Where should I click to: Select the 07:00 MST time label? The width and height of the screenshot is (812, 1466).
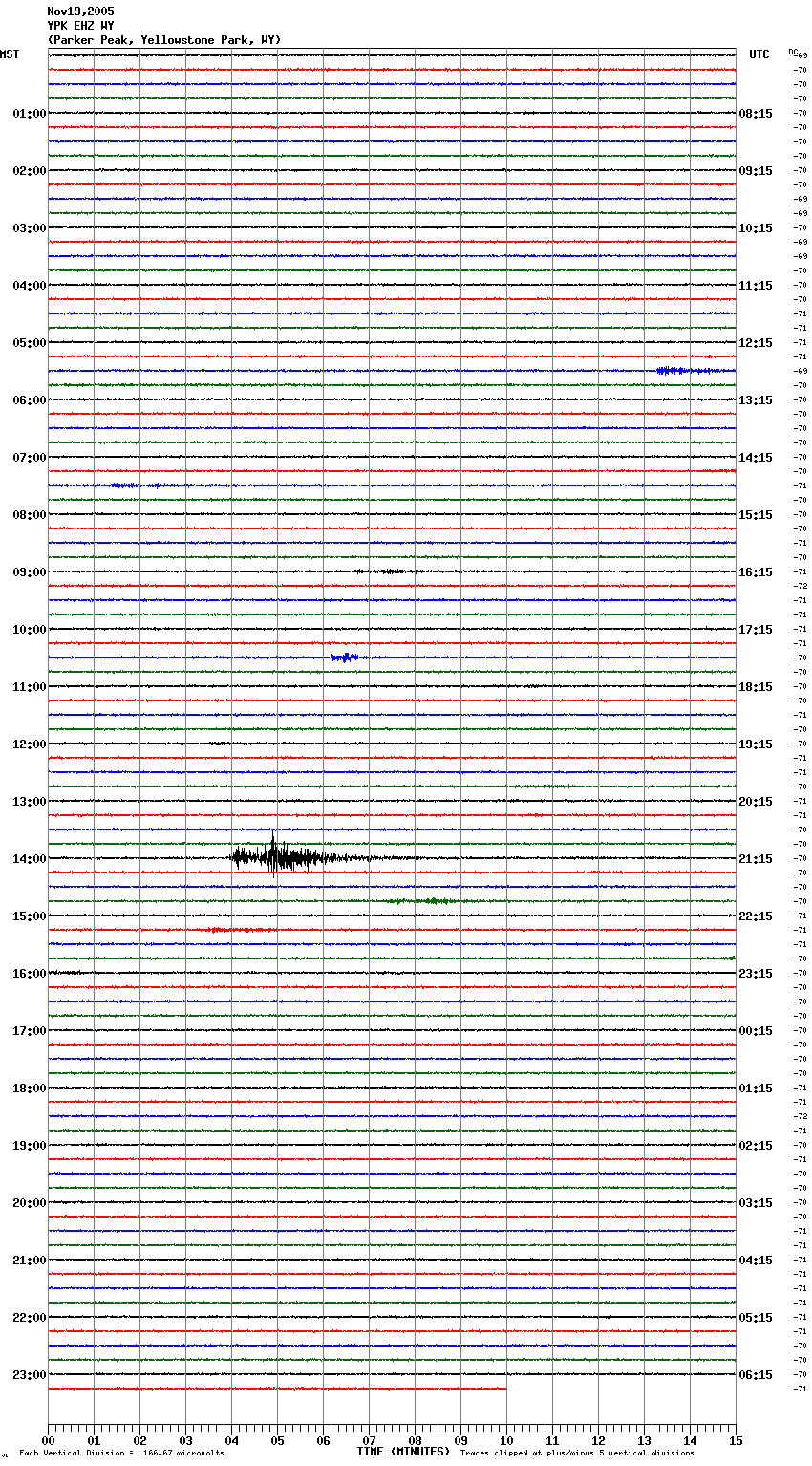point(30,458)
